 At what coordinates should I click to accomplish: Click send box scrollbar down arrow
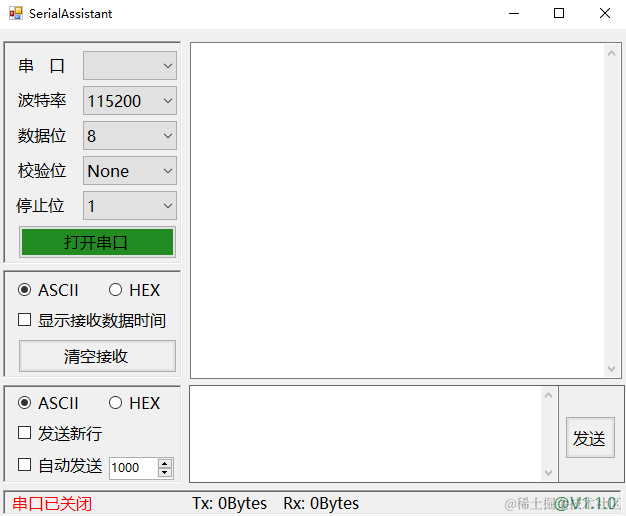point(549,473)
